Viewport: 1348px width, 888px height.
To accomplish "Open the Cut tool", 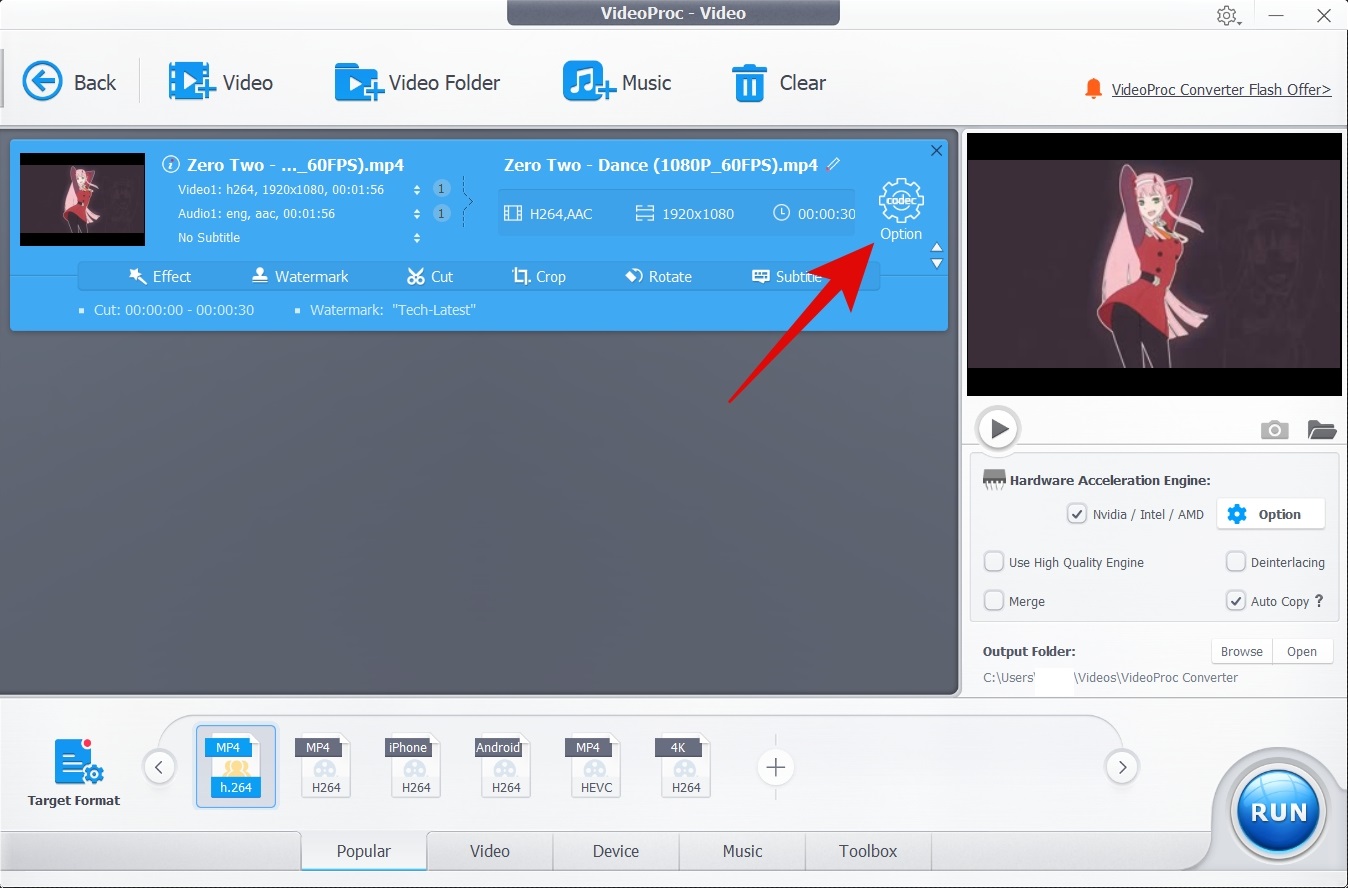I will [430, 276].
